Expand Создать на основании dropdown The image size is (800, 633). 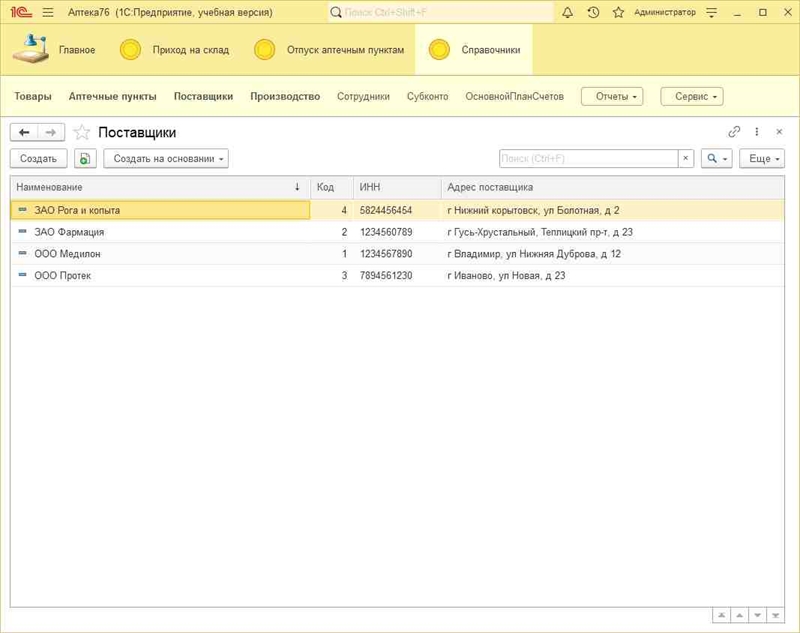(x=166, y=159)
